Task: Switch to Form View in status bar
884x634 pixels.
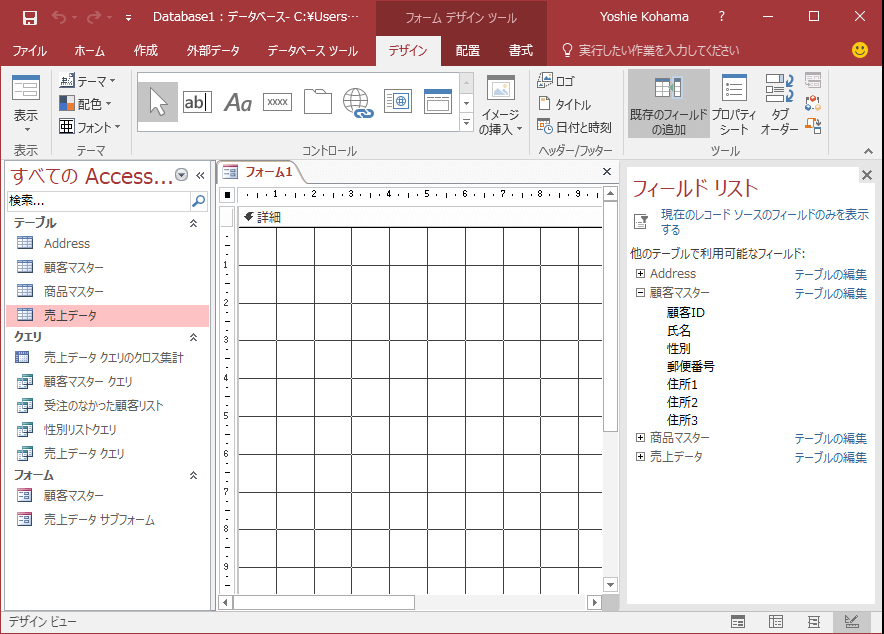Action: pyautogui.click(x=737, y=622)
